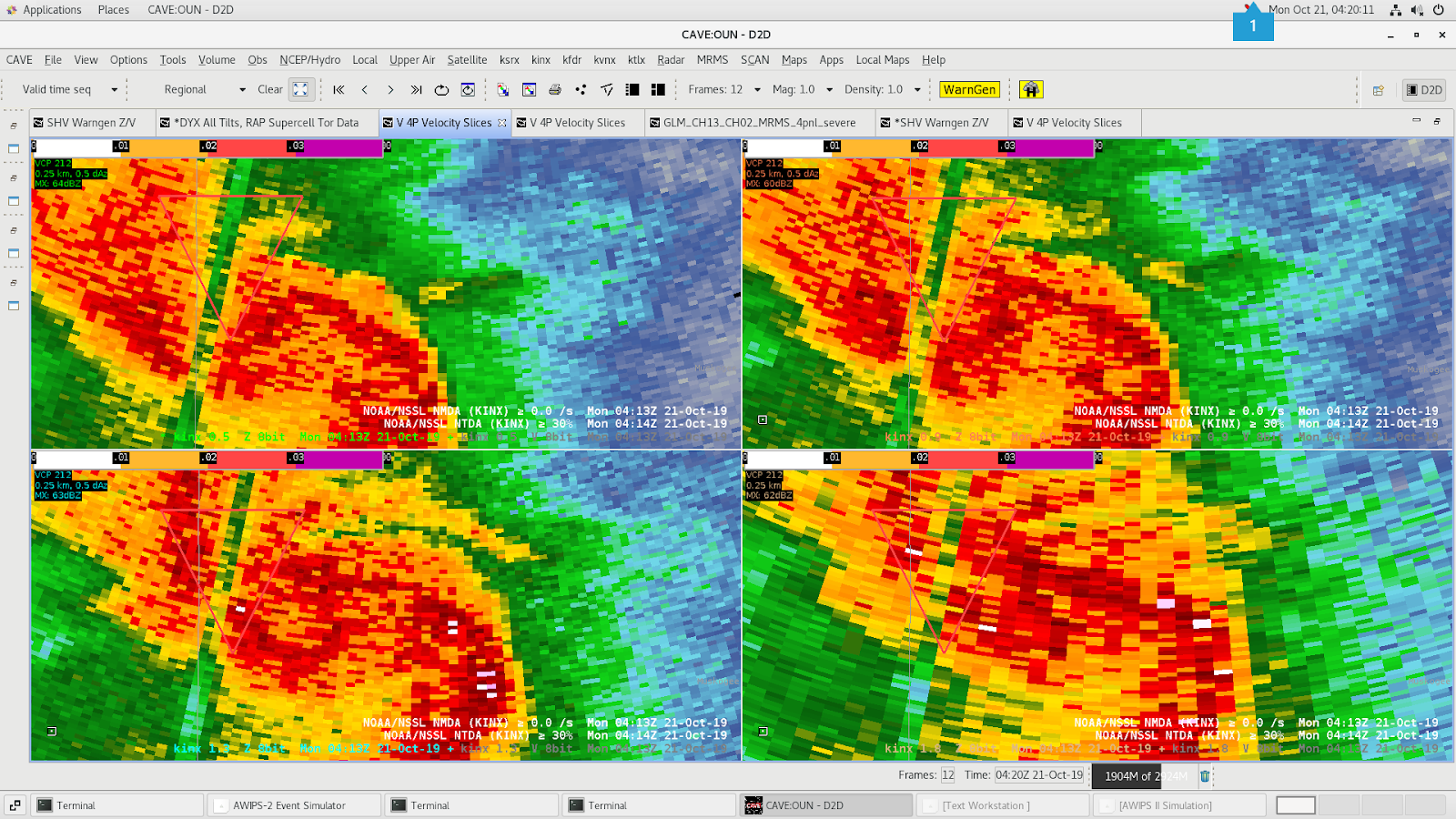1456x819 pixels.
Task: Click the magenta .03 color bar segment
Action: 337,147
